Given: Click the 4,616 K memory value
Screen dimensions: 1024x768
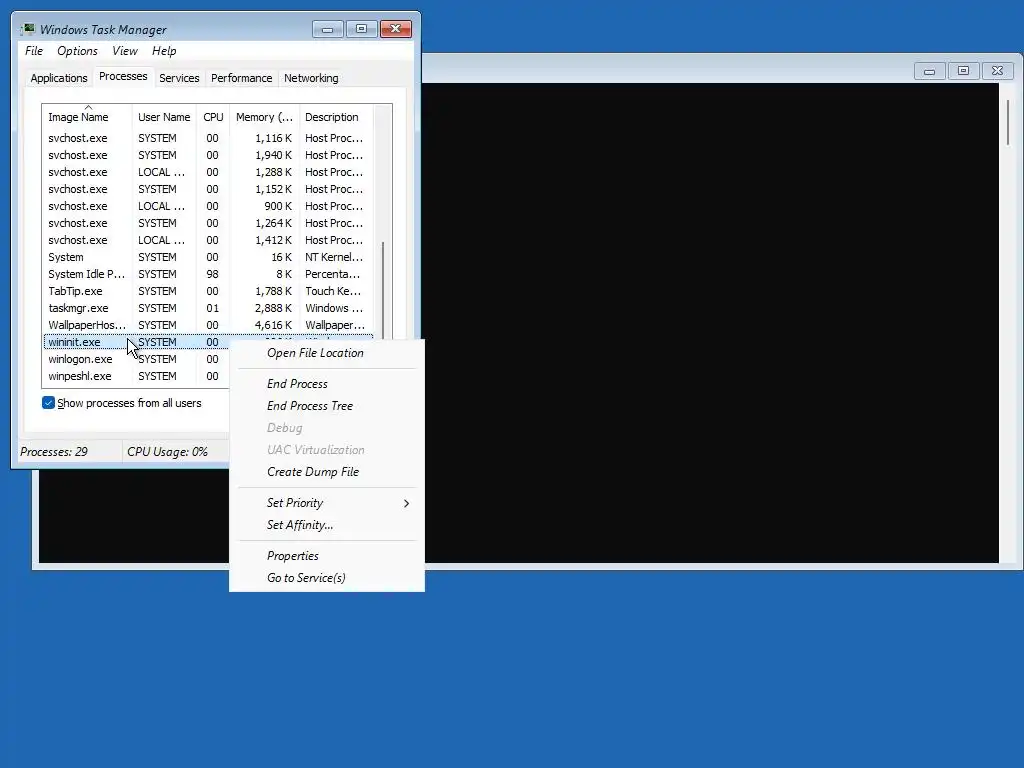Looking at the screenshot, I should (x=273, y=325).
